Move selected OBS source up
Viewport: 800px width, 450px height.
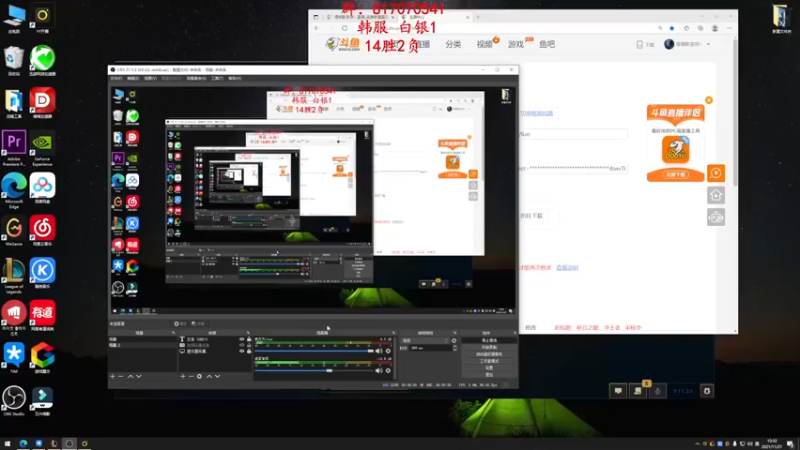(209, 377)
